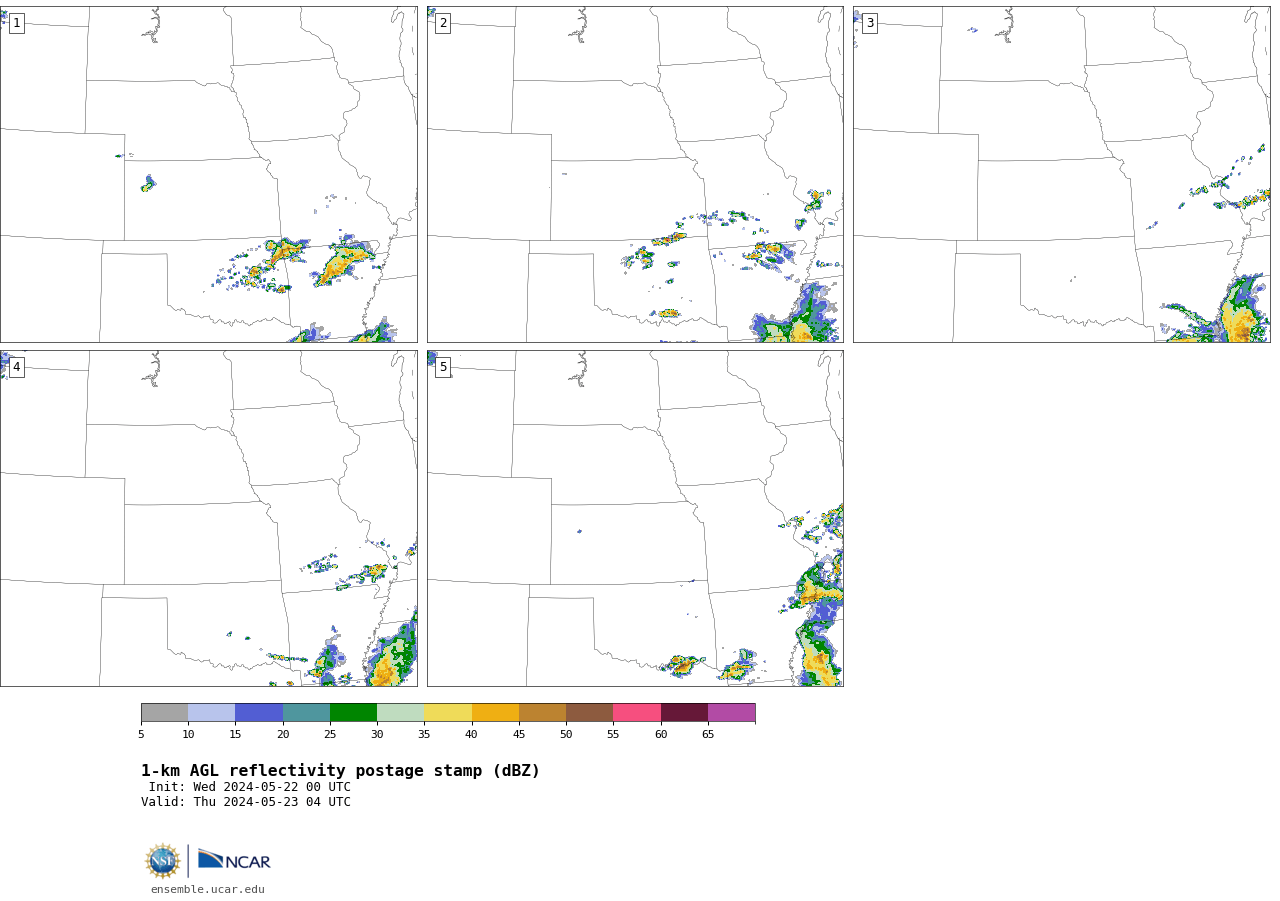Open ensemble member 4 reflectivity map
Screen dimensions: 1280x901
tap(208, 518)
